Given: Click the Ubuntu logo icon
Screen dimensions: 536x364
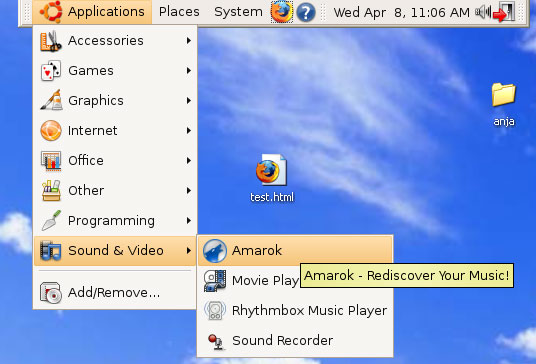Looking at the screenshot, I should pos(51,12).
